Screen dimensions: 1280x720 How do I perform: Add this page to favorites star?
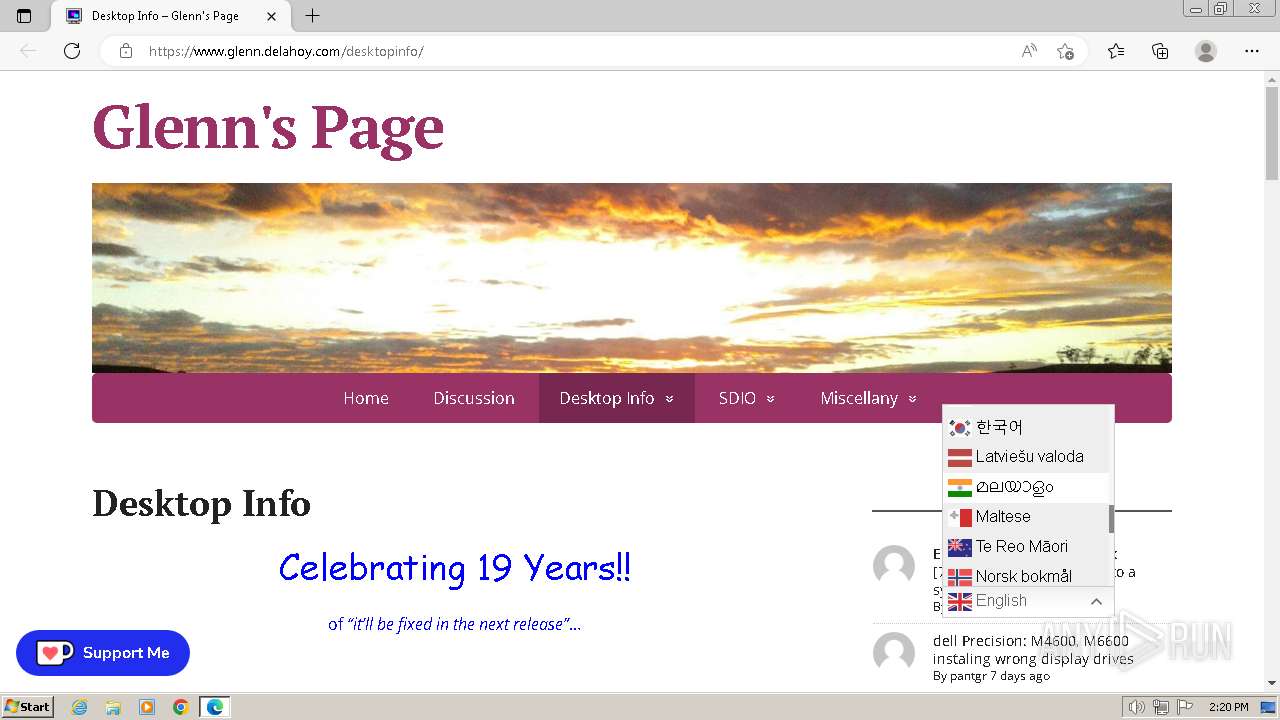[1065, 51]
